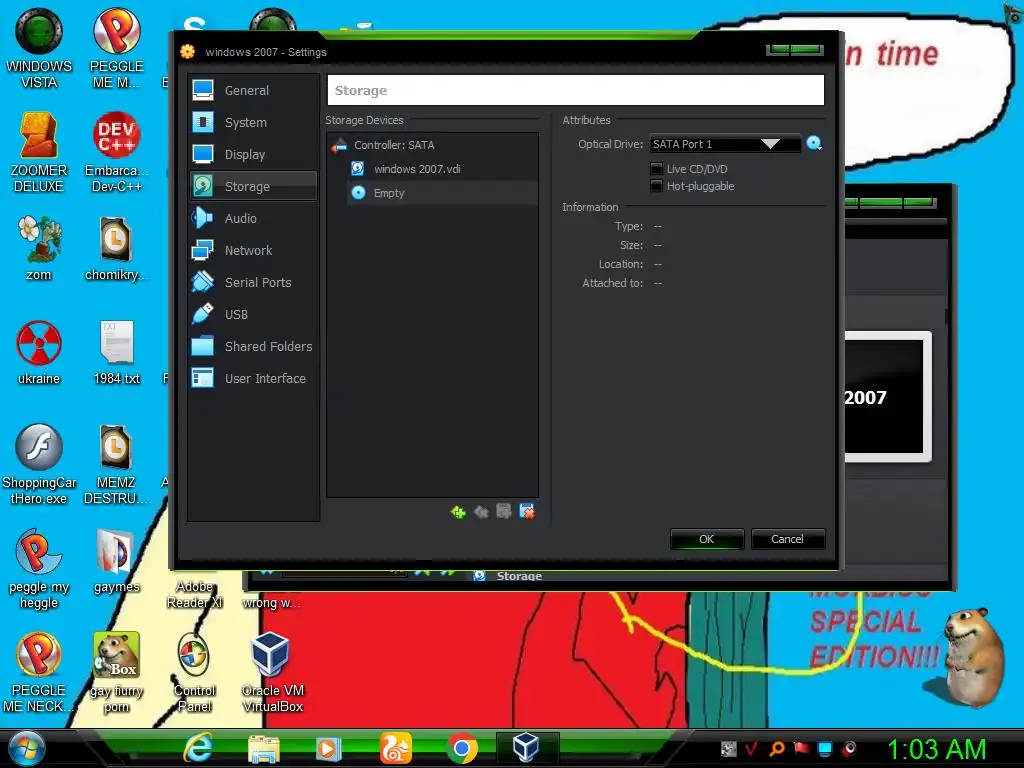Open the Display settings category
Viewport: 1024px width, 768px height.
click(253, 154)
